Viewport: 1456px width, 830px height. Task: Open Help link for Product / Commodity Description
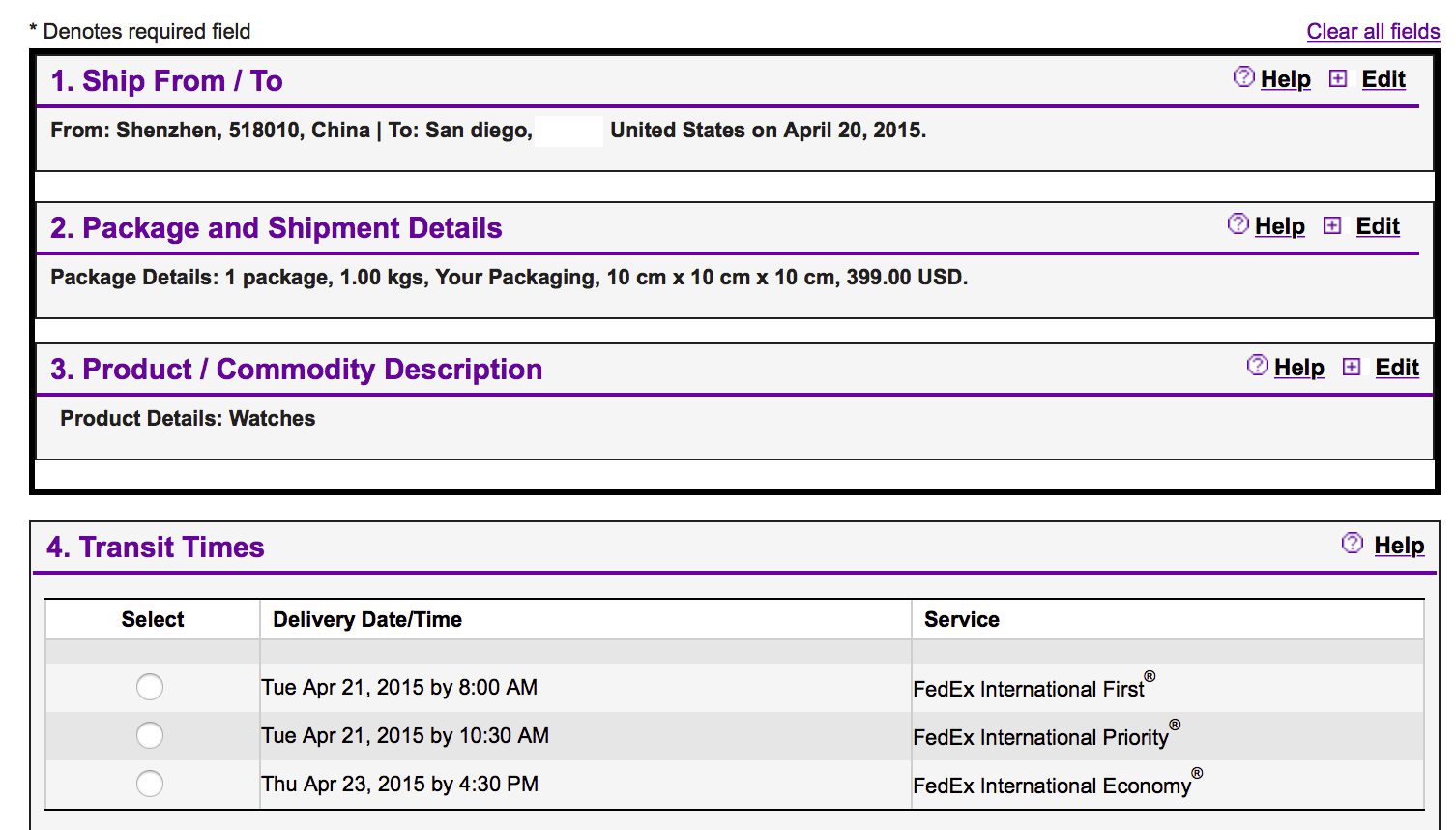[1299, 368]
